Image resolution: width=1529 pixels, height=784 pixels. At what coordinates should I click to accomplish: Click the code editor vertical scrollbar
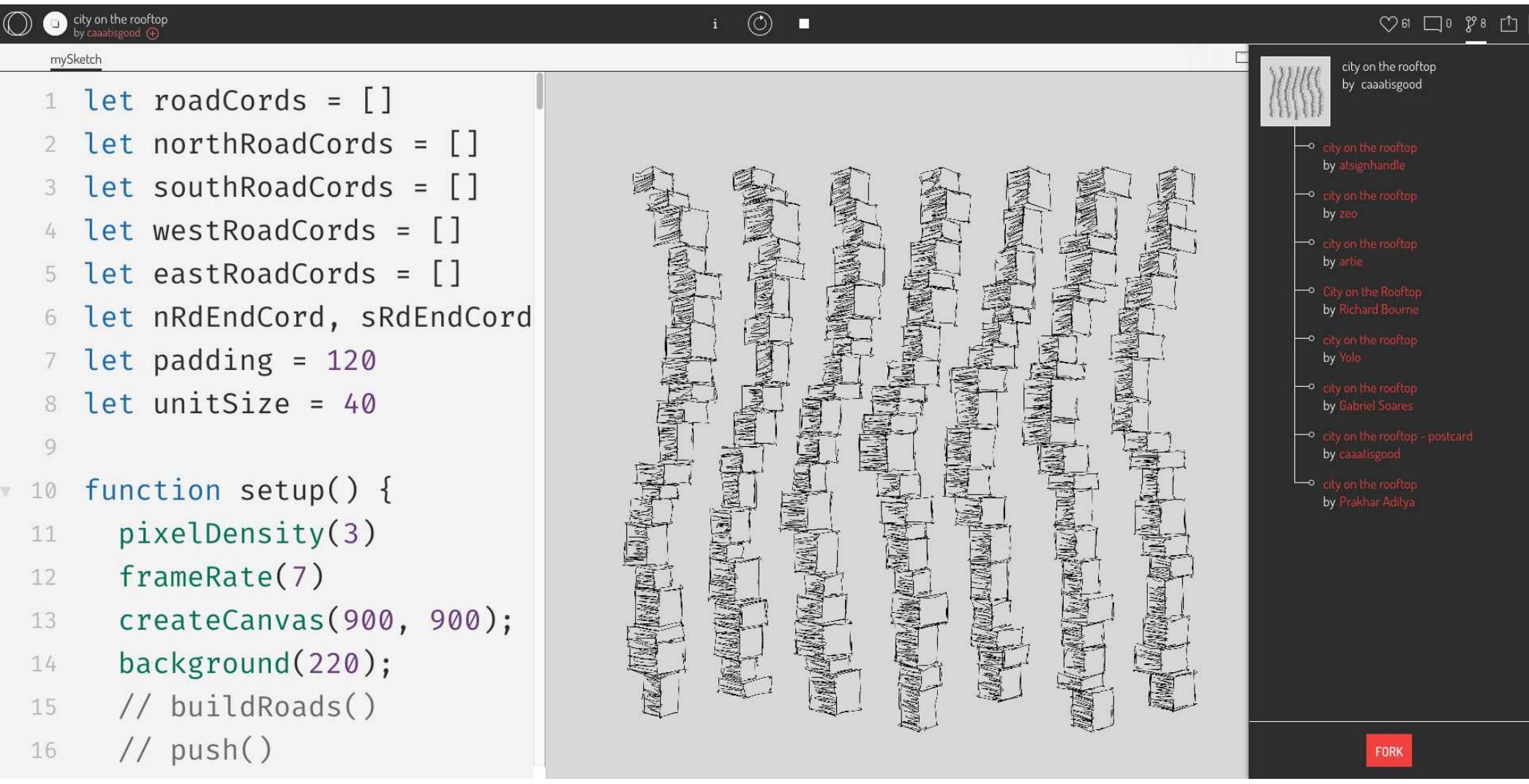[540, 91]
